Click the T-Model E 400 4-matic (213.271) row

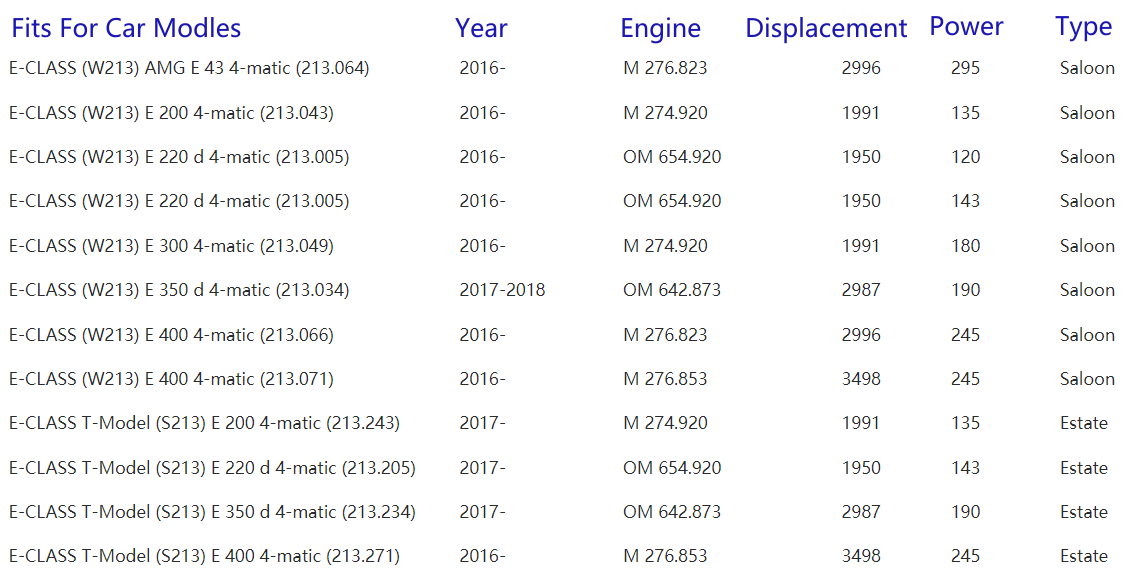pos(204,556)
